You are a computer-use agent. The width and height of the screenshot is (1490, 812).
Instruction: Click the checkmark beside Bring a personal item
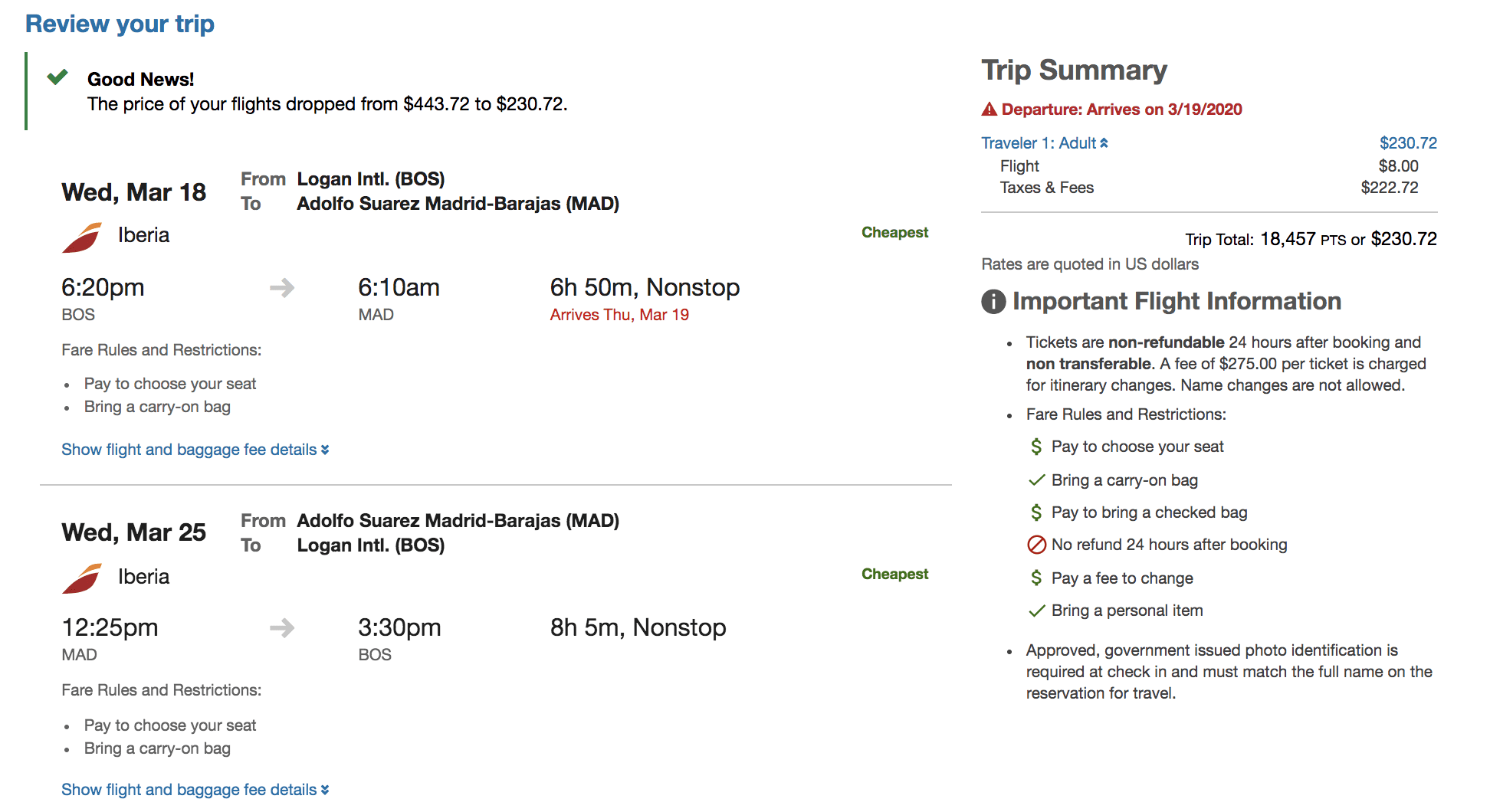point(1036,611)
